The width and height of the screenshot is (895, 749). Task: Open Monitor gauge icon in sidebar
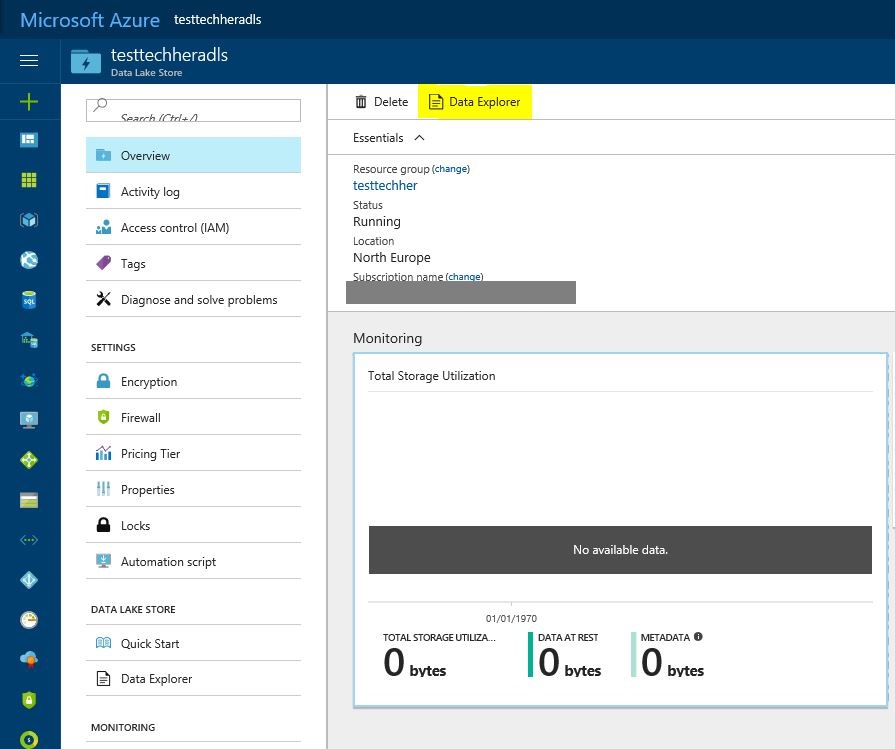pos(29,619)
